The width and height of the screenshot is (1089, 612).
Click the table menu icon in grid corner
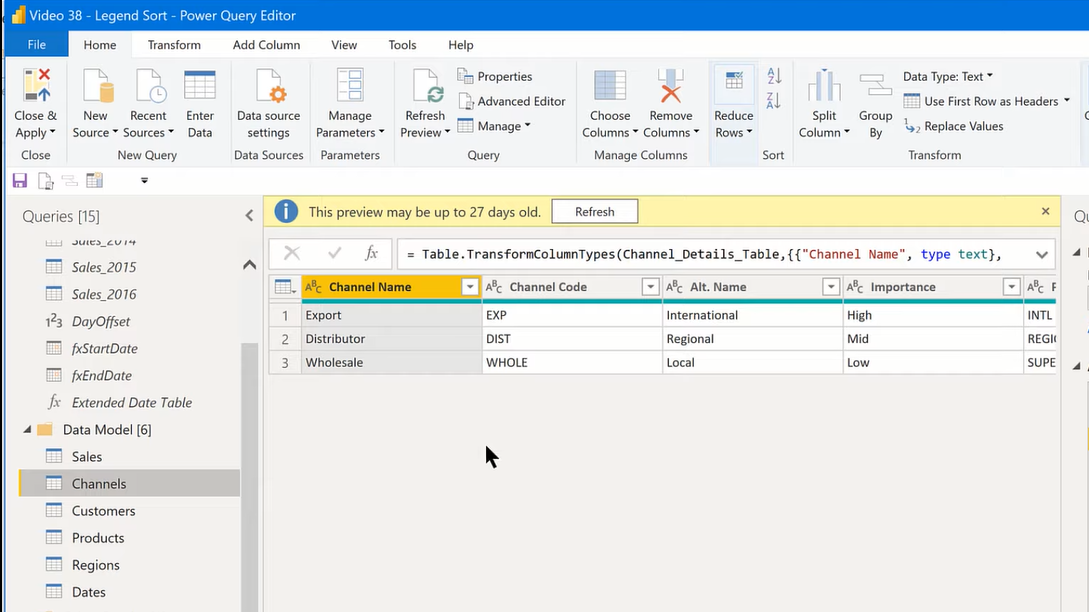pos(285,287)
